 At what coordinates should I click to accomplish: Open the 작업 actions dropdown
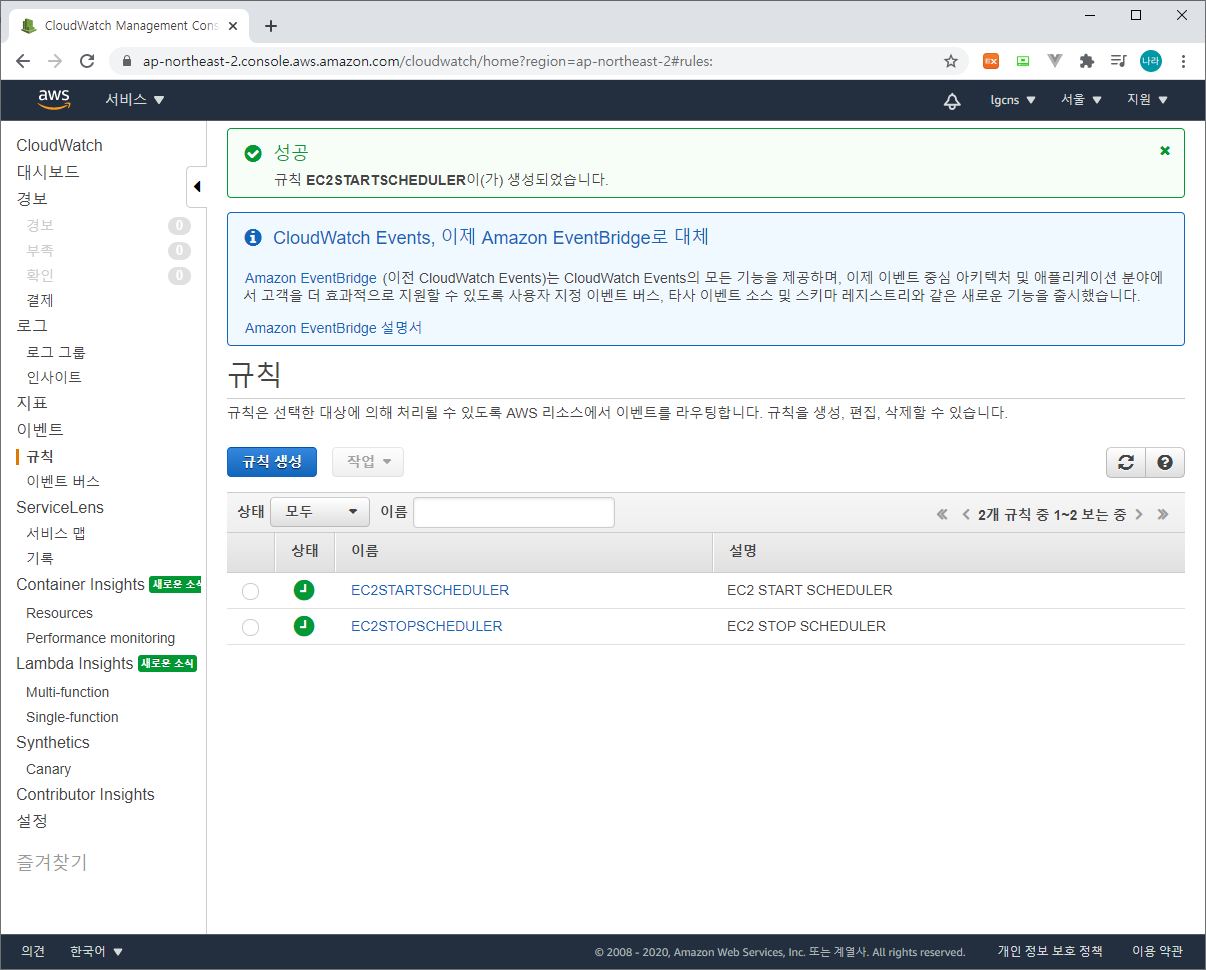coord(368,462)
